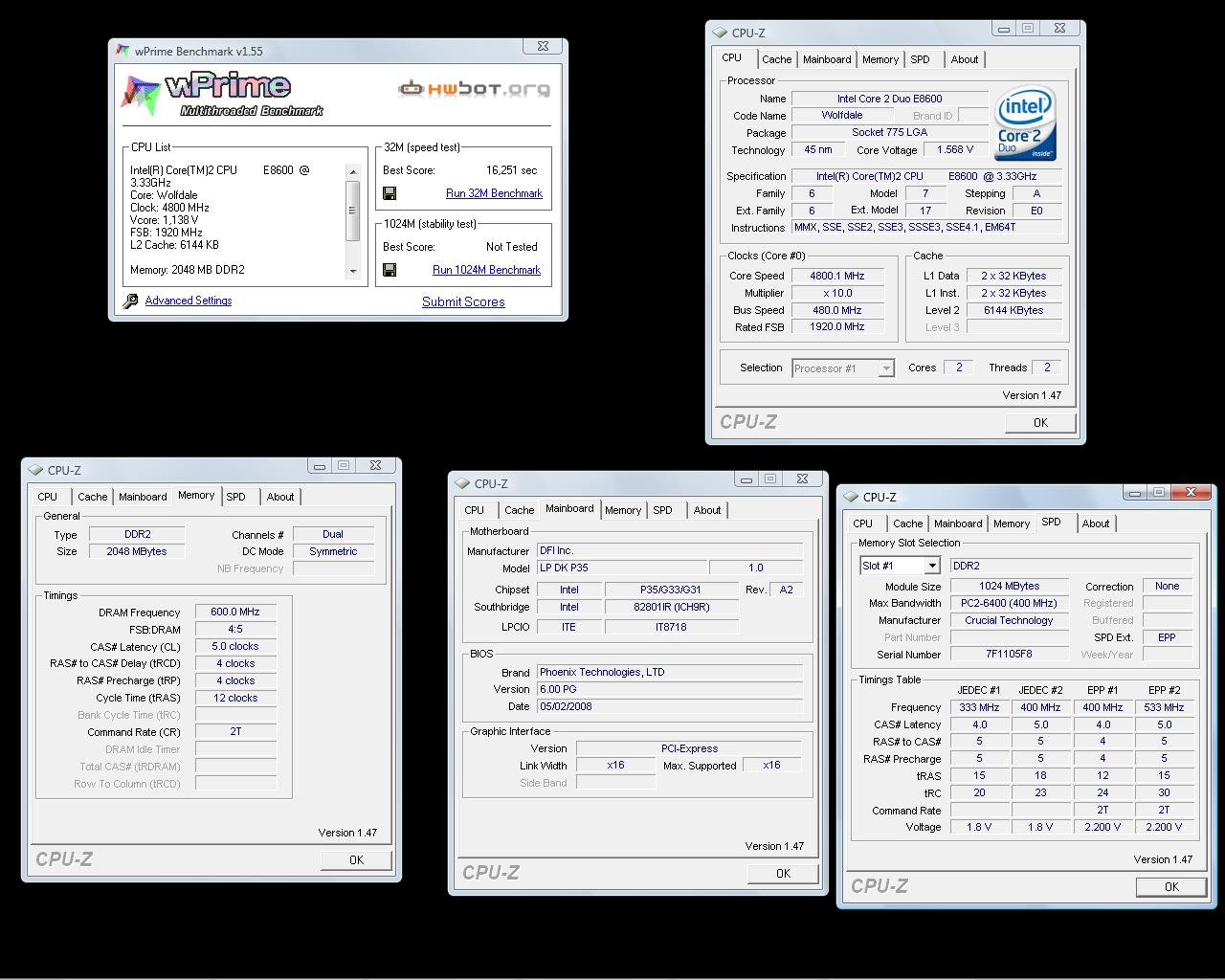The width and height of the screenshot is (1225, 980).
Task: Click the EPP #2 voltage 2.200 V cell
Action: click(1164, 827)
